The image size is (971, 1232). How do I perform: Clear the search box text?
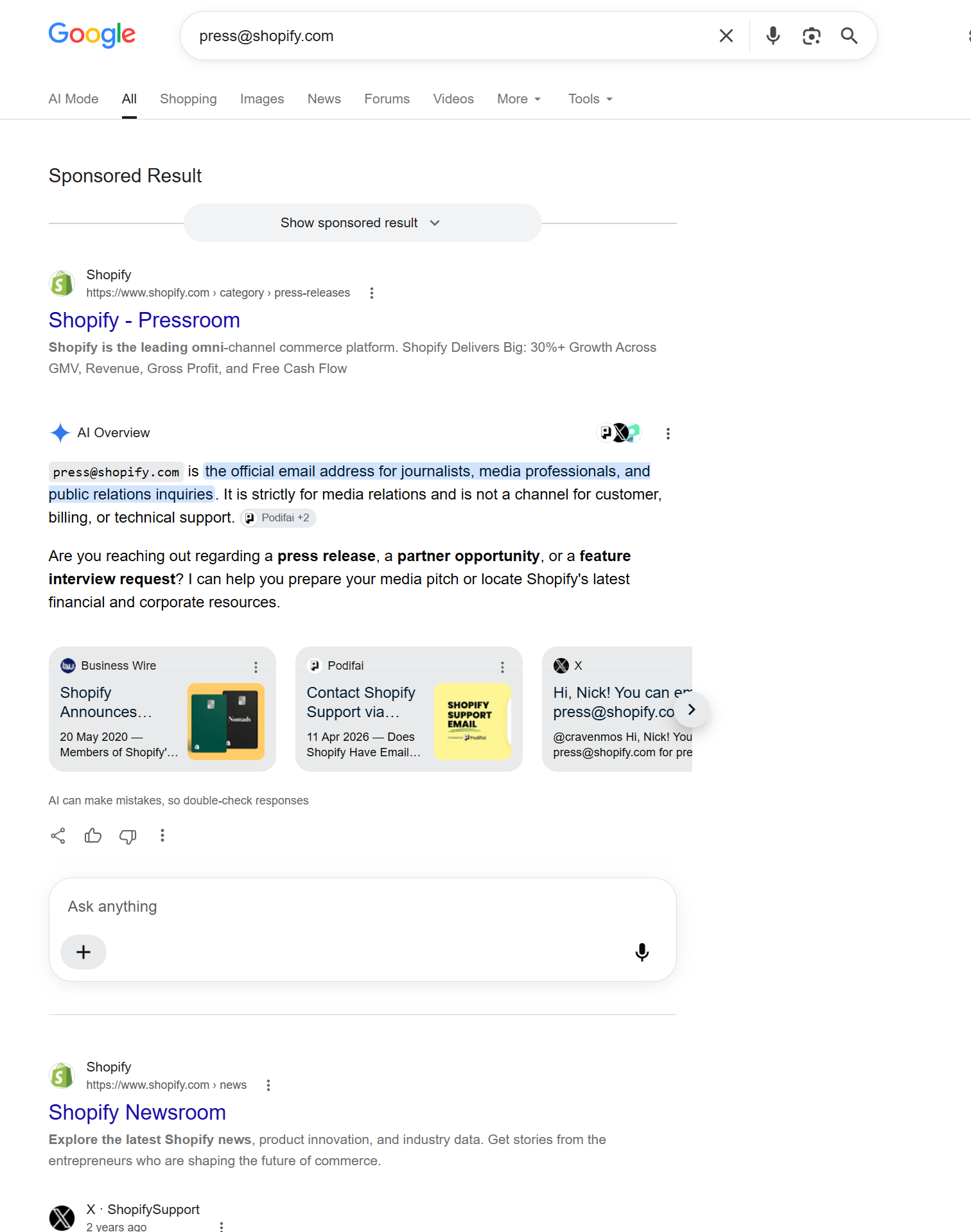point(726,36)
